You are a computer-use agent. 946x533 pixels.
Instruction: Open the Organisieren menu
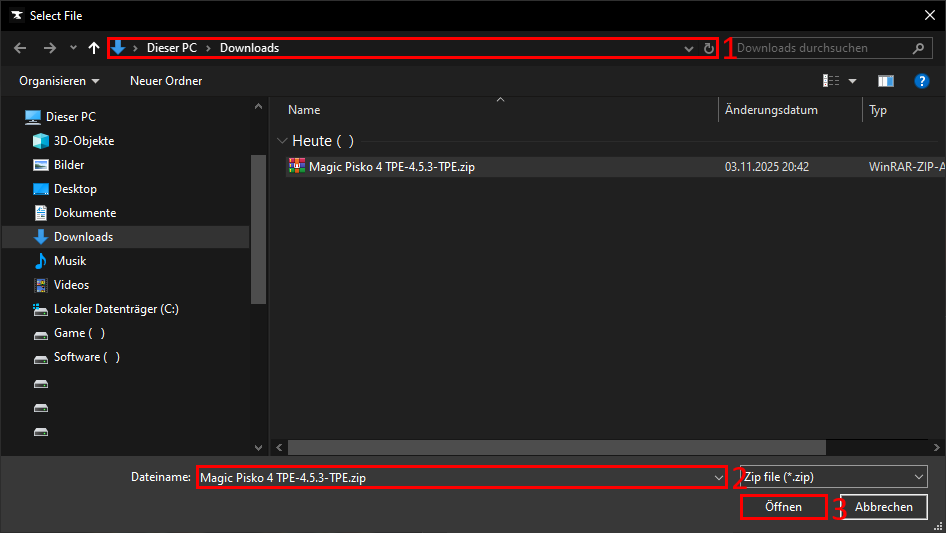(x=59, y=81)
